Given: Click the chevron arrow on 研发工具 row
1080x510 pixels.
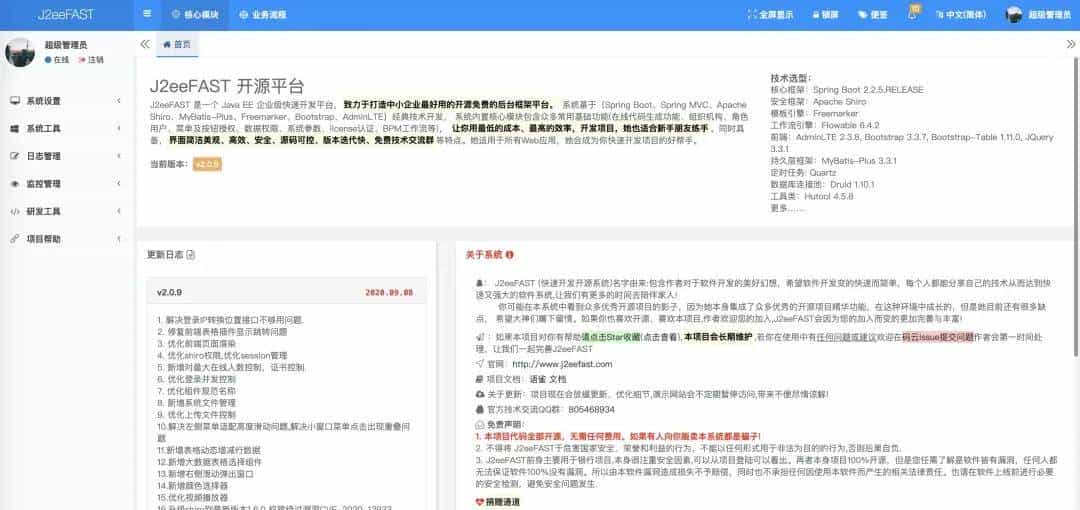Looking at the screenshot, I should pyautogui.click(x=118, y=212).
